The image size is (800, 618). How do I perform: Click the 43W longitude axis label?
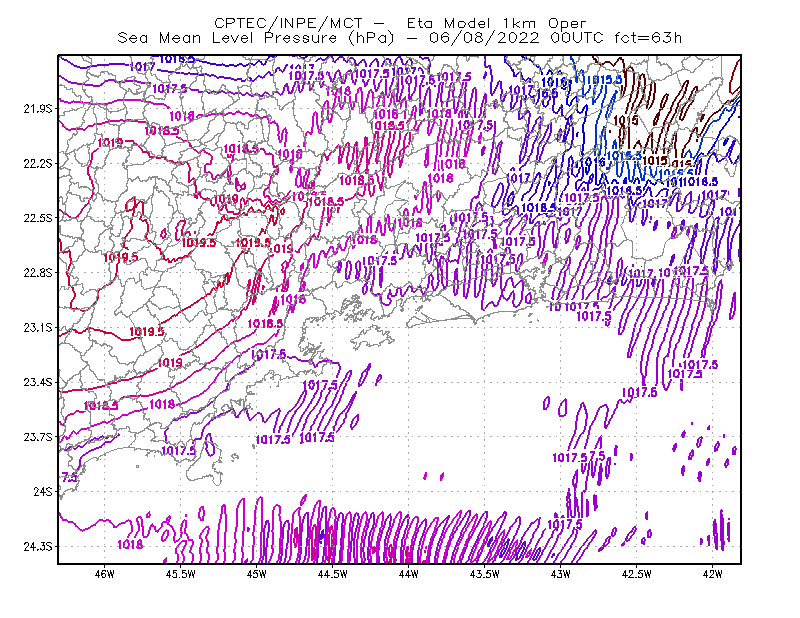561,574
